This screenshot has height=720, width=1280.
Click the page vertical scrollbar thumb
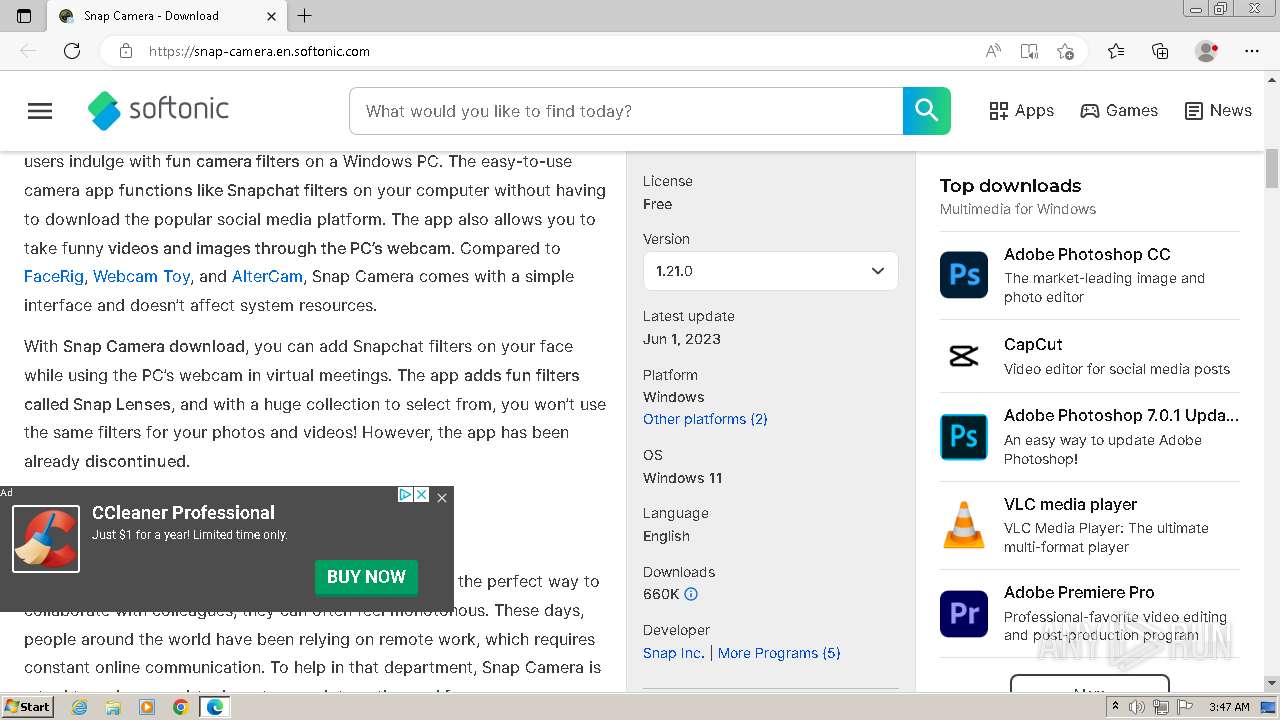click(x=1272, y=168)
